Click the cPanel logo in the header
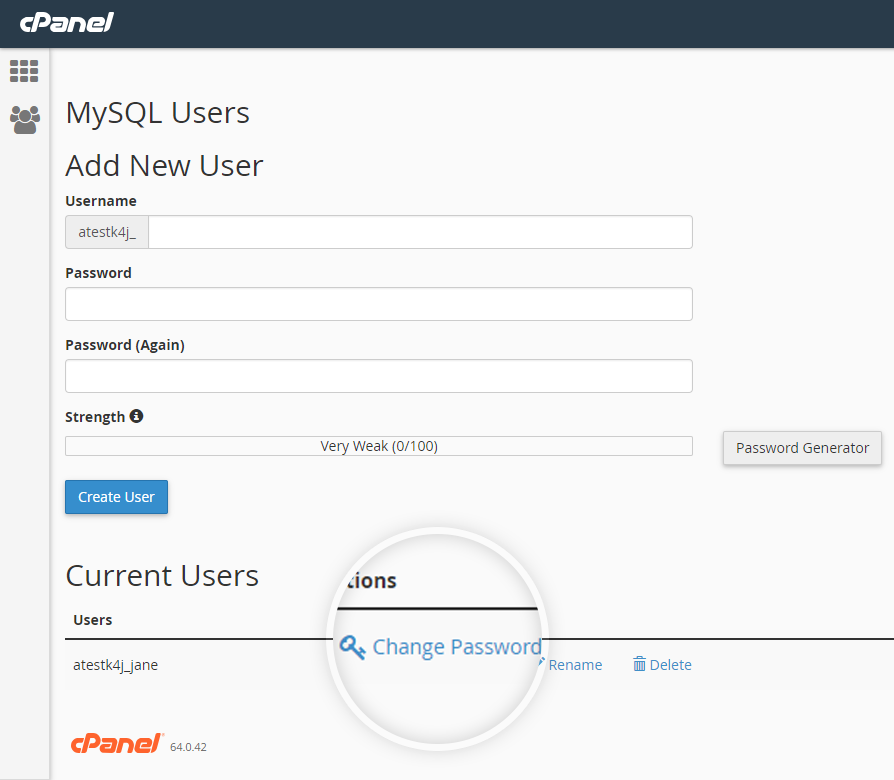This screenshot has height=780, width=894. [66, 22]
